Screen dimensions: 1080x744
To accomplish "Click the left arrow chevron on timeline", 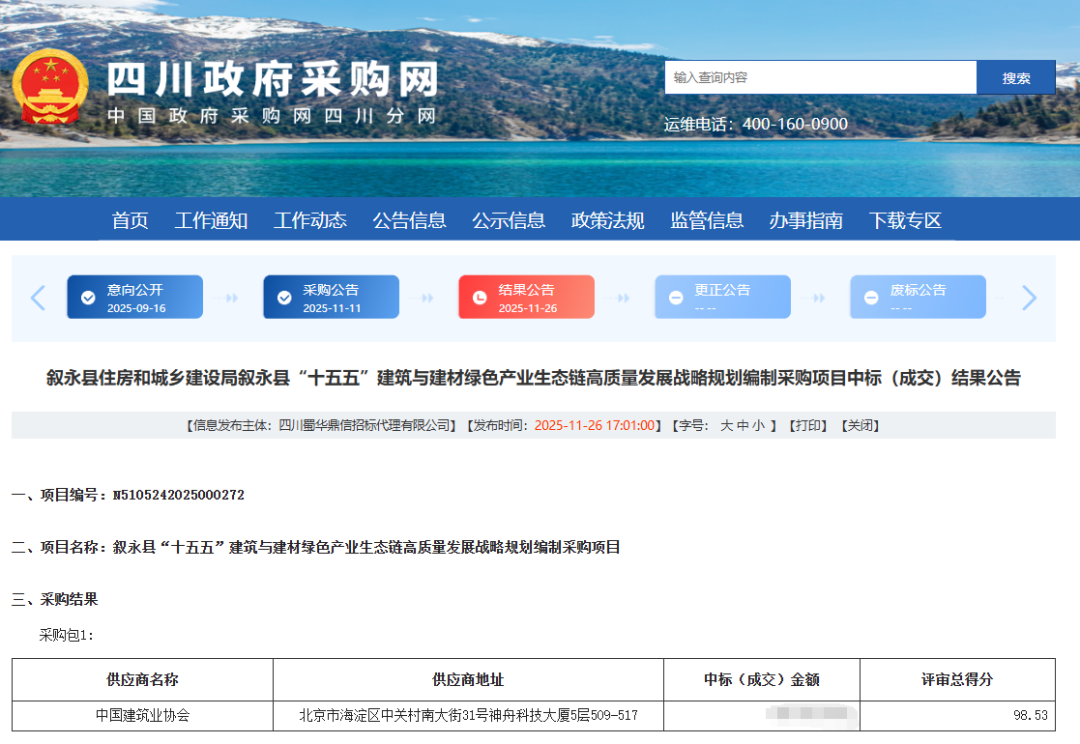I will (38, 297).
